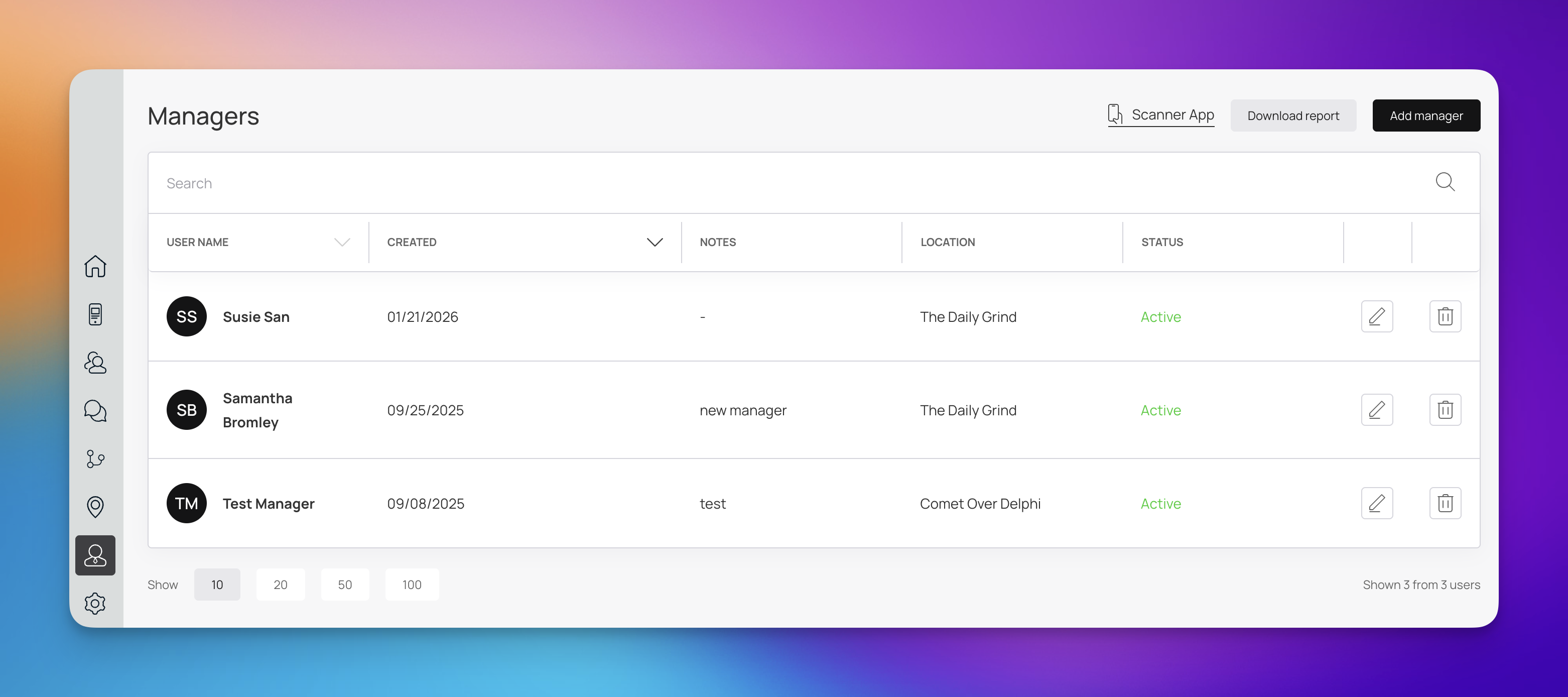Open the card/device icon in sidebar

pyautogui.click(x=95, y=314)
